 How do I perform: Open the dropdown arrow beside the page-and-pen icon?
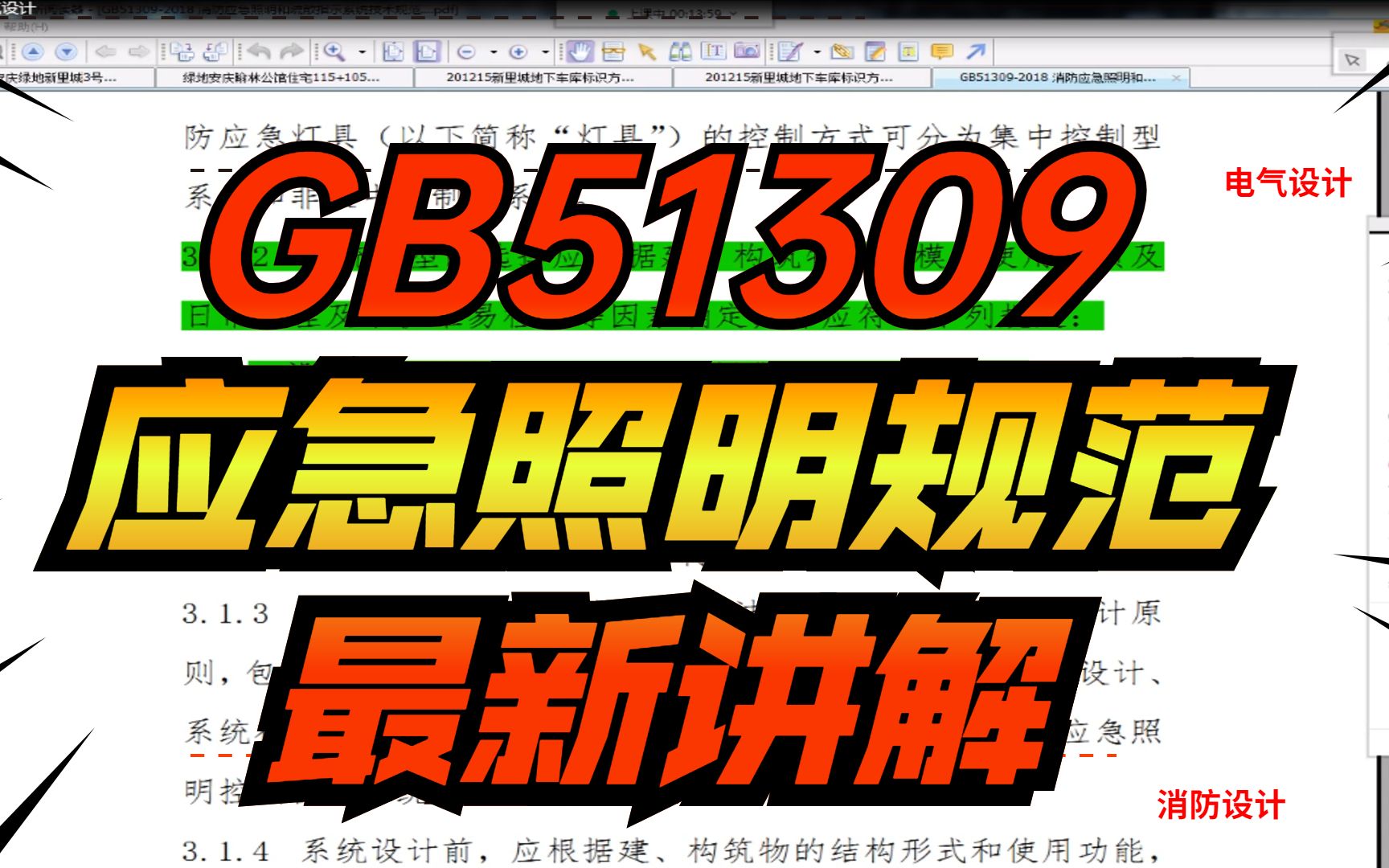point(817,52)
